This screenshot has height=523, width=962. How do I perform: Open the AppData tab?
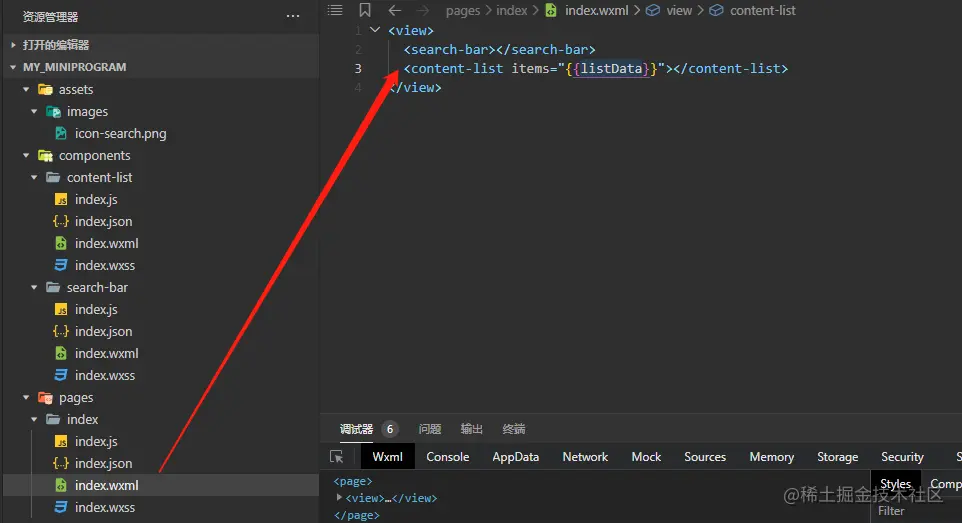click(x=515, y=457)
